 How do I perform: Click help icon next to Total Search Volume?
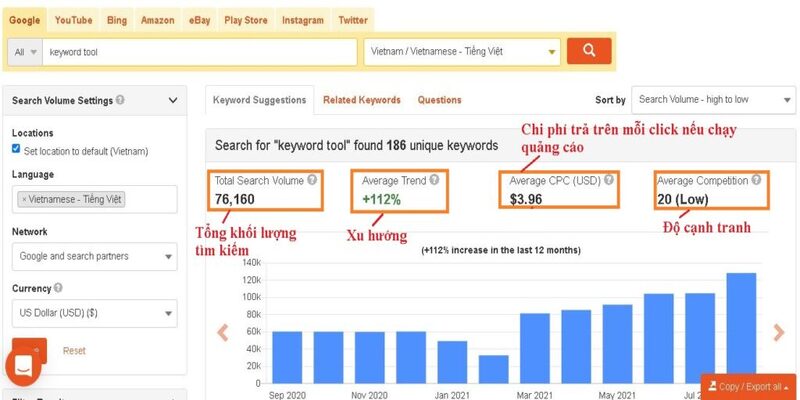311,181
